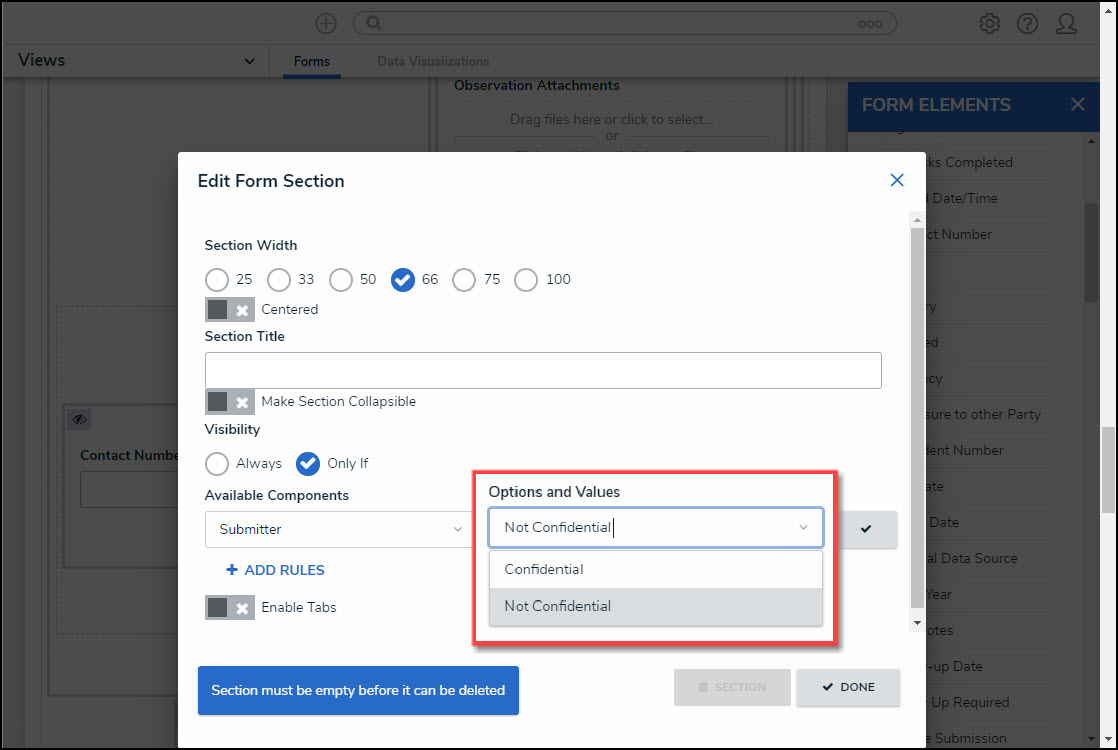Toggle the Centered switch
This screenshot has height=750, width=1118.
point(230,309)
